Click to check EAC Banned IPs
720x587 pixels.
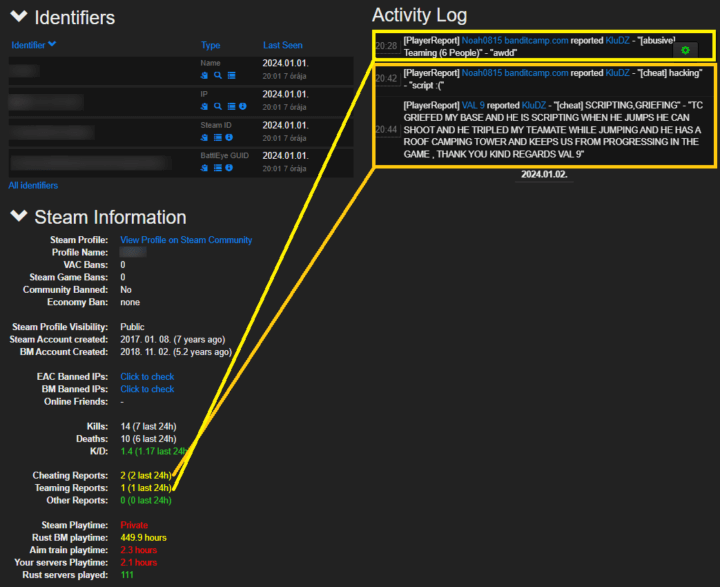pos(147,377)
